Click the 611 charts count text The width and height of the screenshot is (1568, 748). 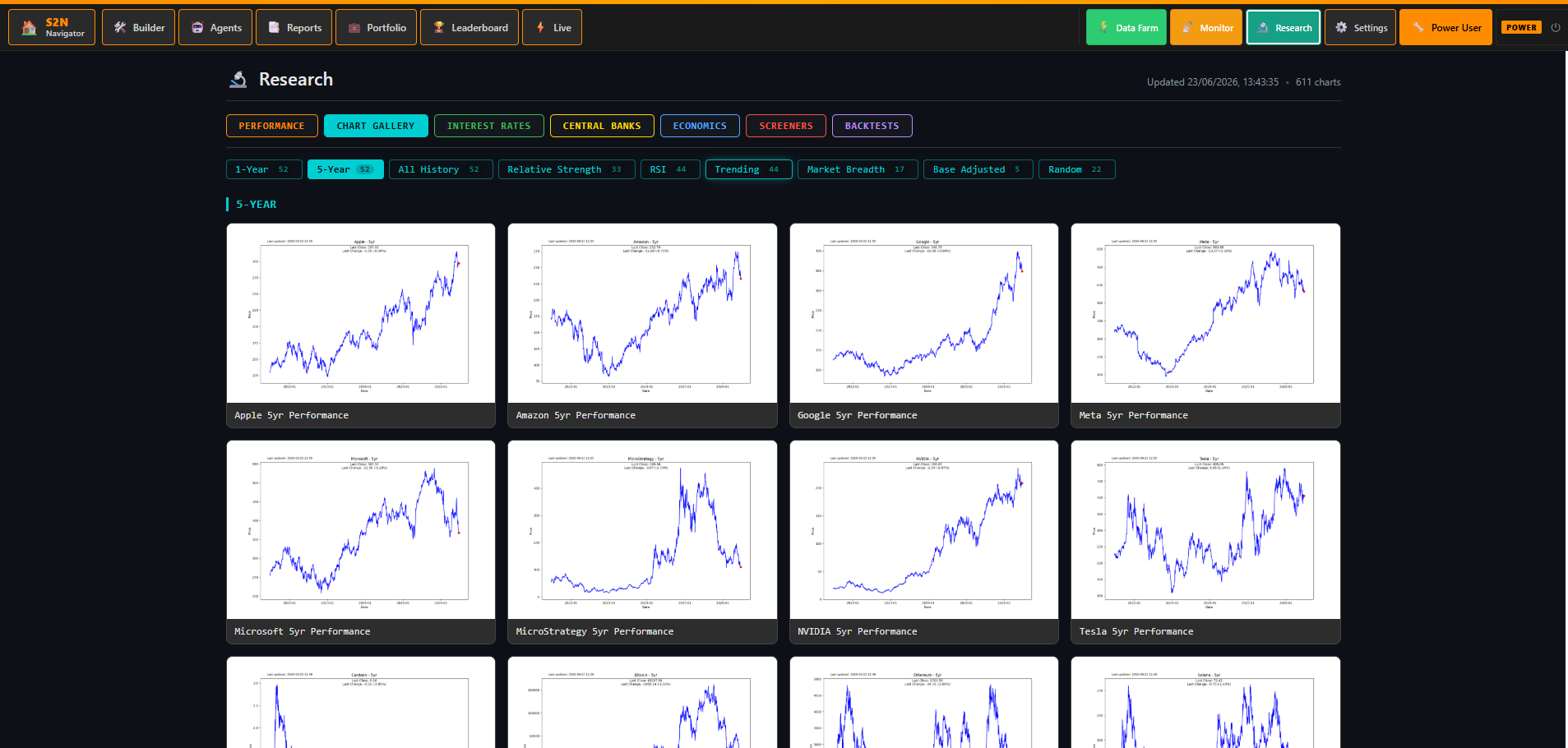click(1318, 82)
